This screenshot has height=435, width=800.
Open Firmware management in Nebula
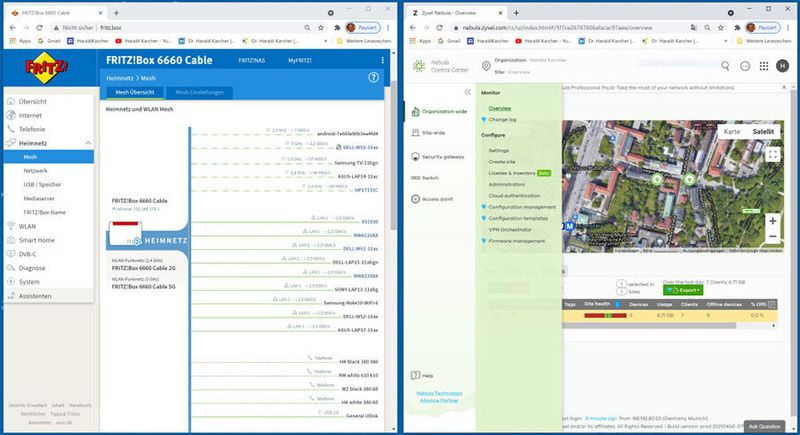coord(517,241)
